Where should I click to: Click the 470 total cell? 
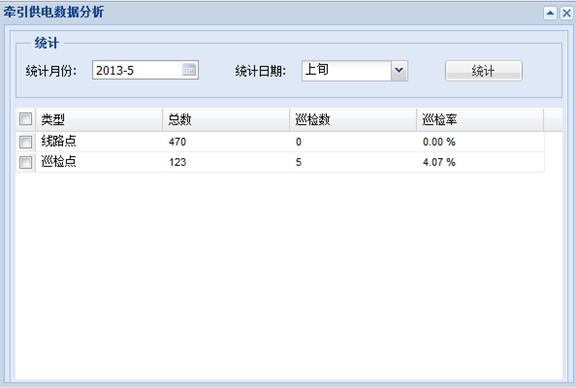[177, 142]
